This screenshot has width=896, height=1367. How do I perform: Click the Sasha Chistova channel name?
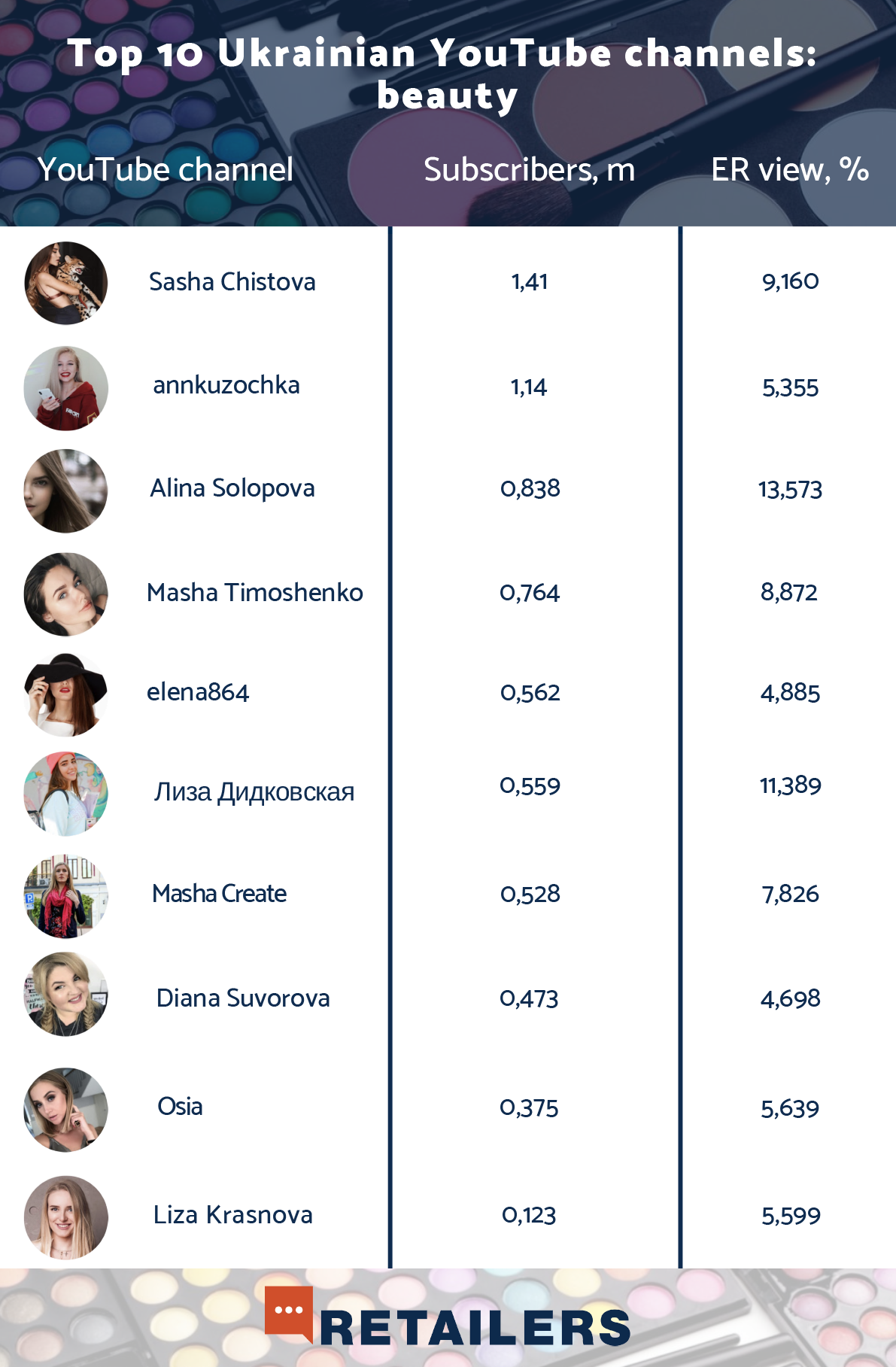232,282
